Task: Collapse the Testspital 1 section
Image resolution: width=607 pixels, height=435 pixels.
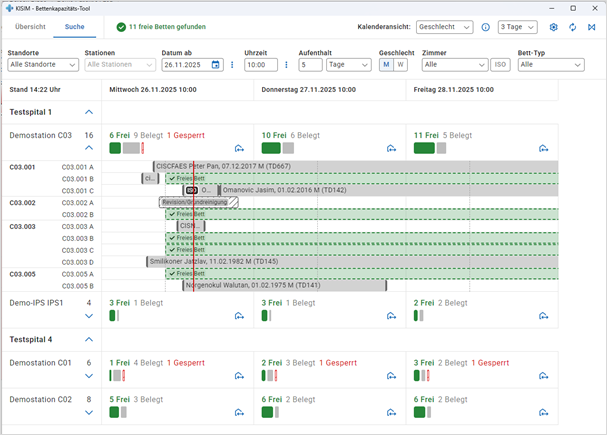Action: tap(88, 113)
